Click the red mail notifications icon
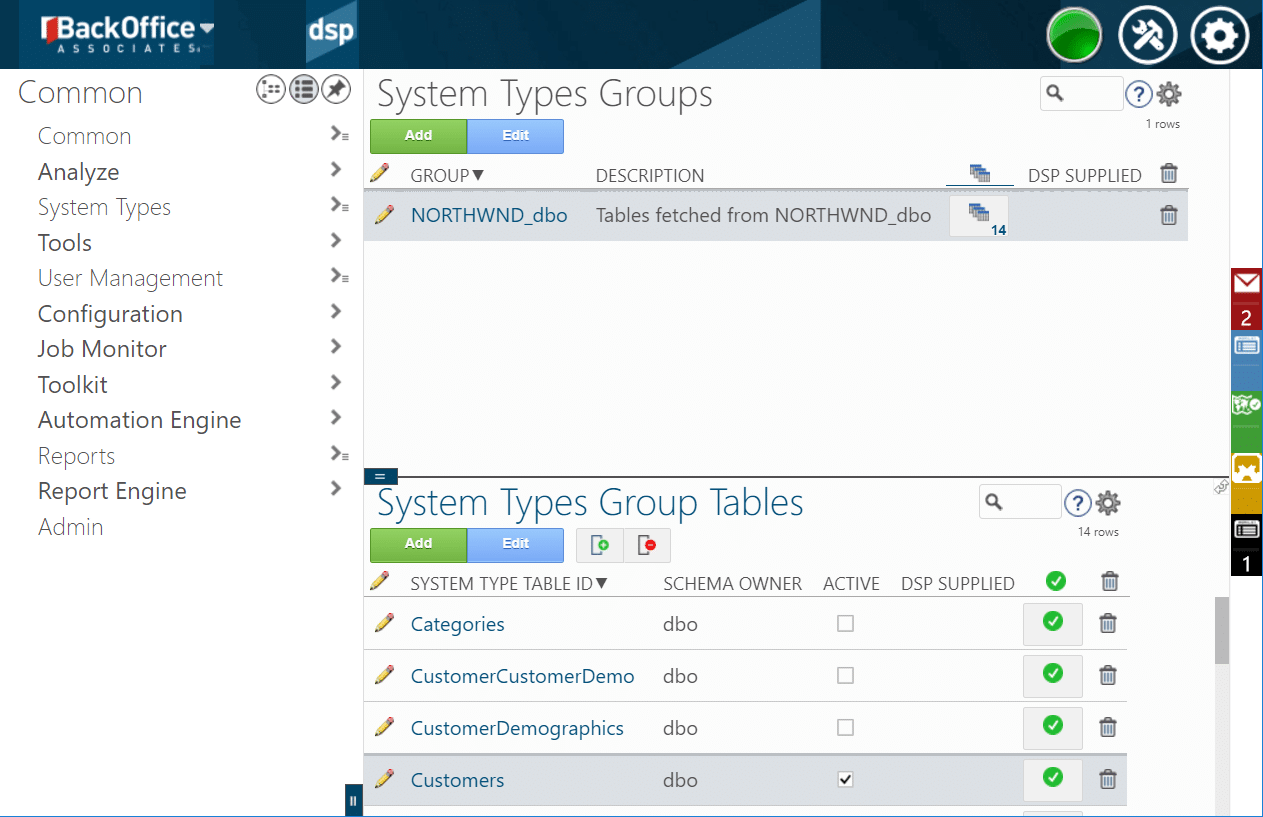 (1246, 284)
